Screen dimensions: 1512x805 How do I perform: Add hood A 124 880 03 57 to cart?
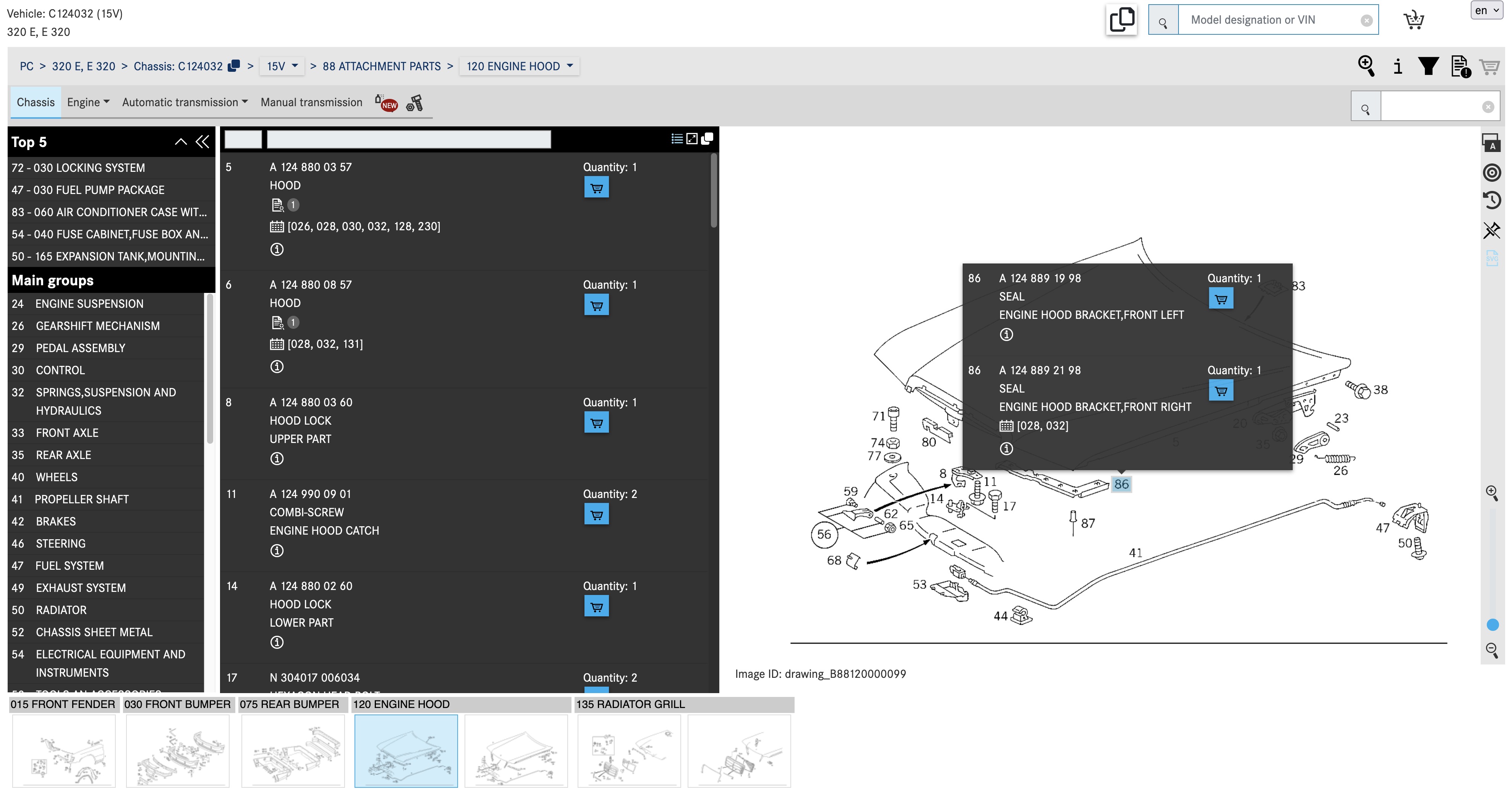tap(596, 188)
